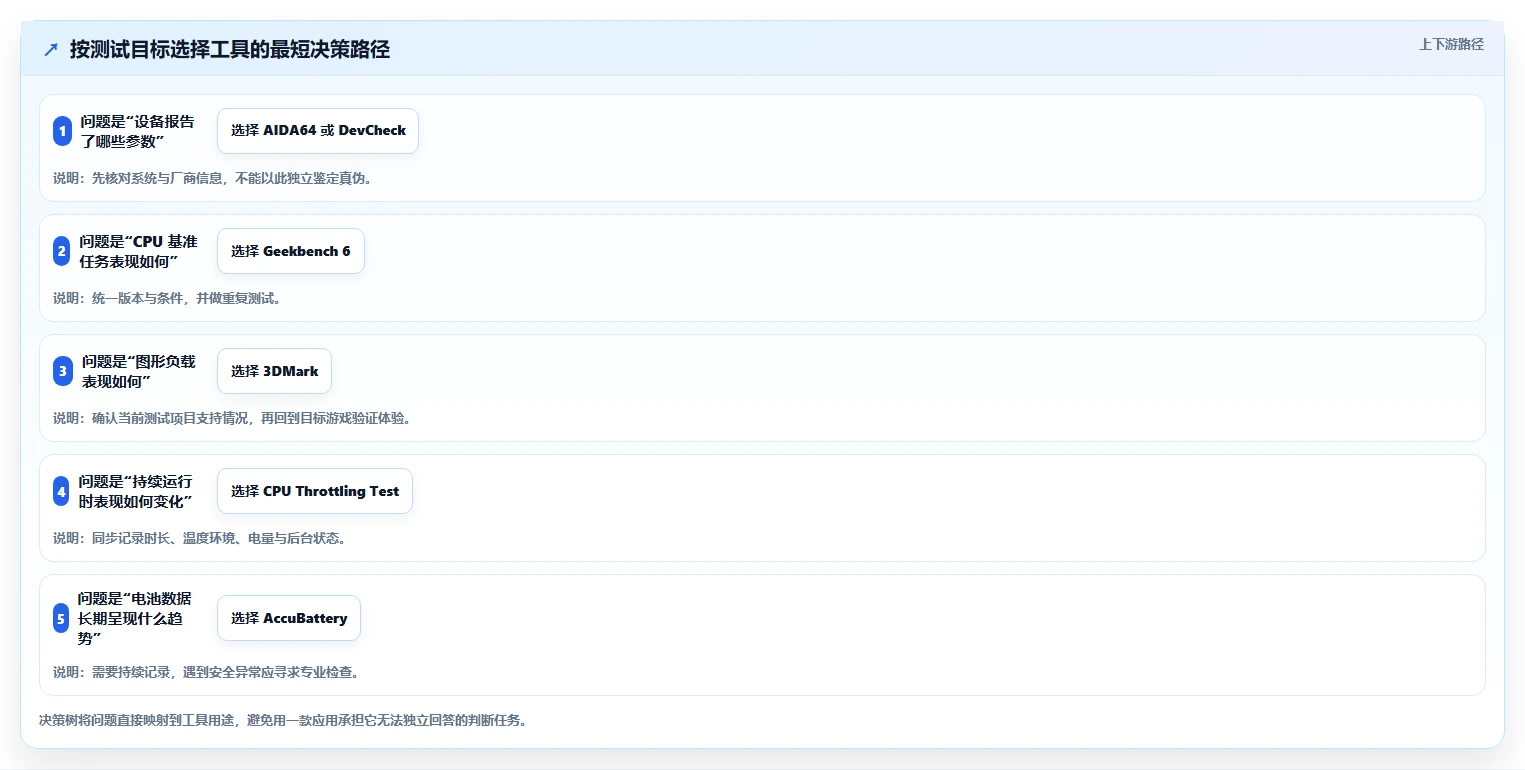Click the question 问题是“持续运行时表现如何变化”
The height and width of the screenshot is (770, 1525).
pos(136,491)
